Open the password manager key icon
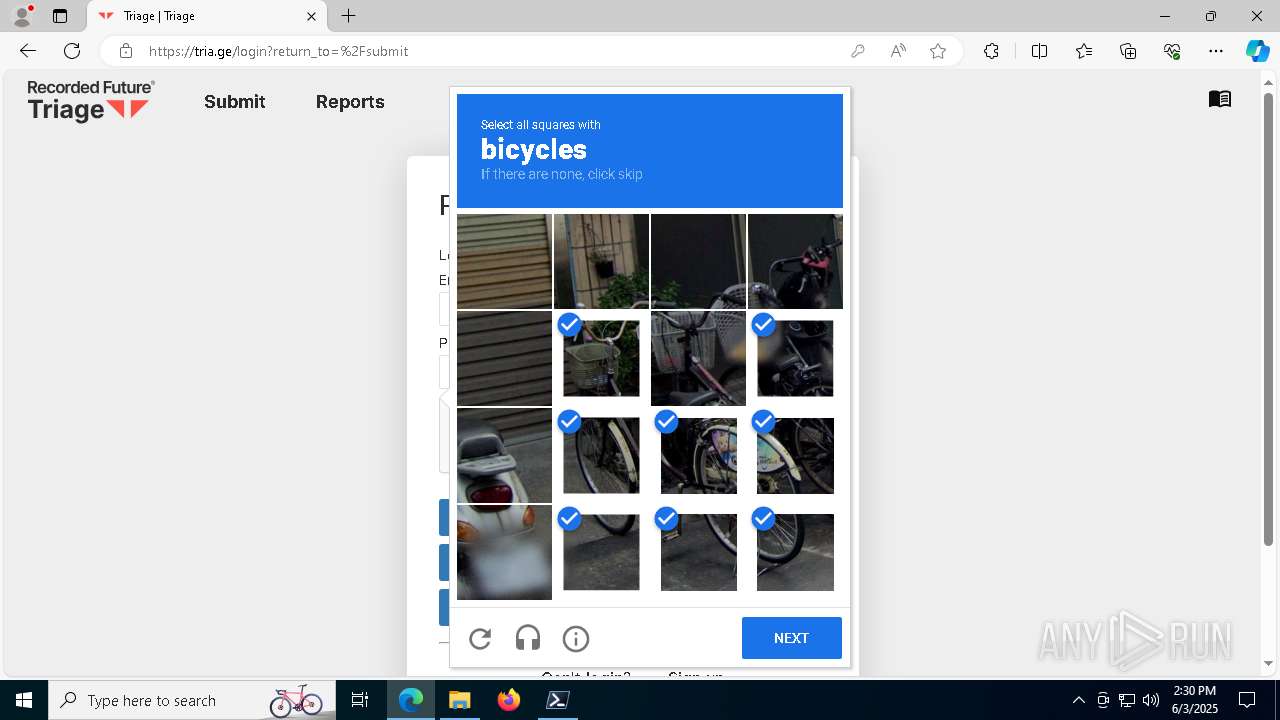Image resolution: width=1280 pixels, height=720 pixels. tap(857, 51)
